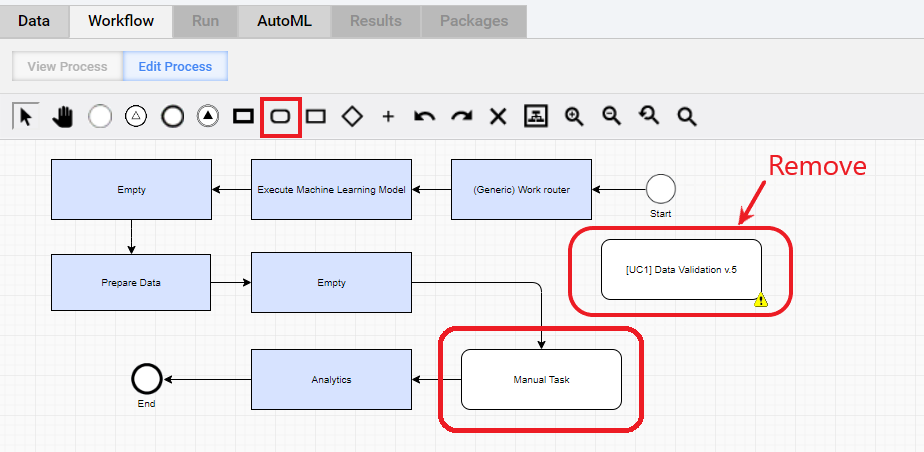The image size is (924, 452).
Task: Choose the diamond gateway tool
Action: click(x=352, y=117)
